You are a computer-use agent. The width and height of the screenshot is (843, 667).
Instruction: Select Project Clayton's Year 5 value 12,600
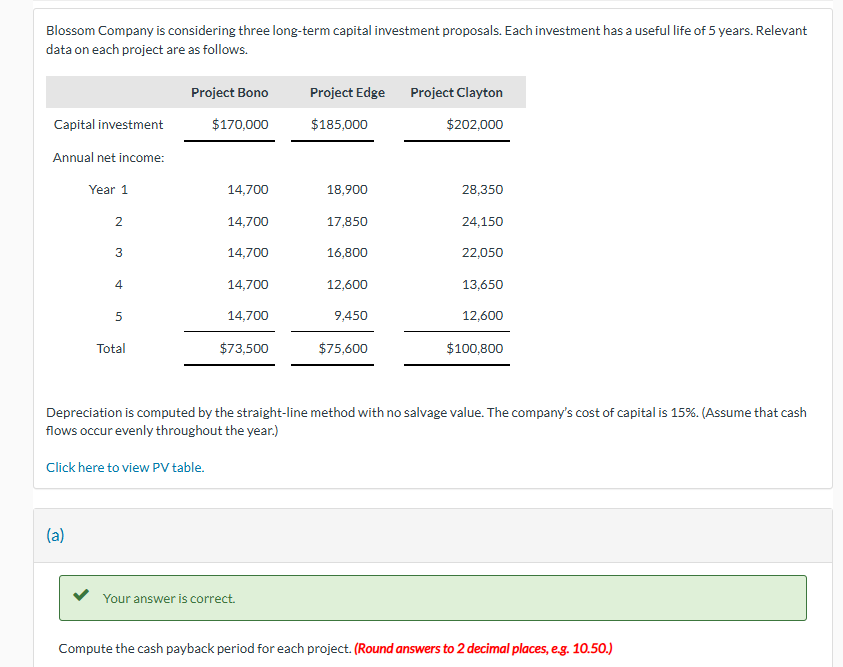click(482, 315)
